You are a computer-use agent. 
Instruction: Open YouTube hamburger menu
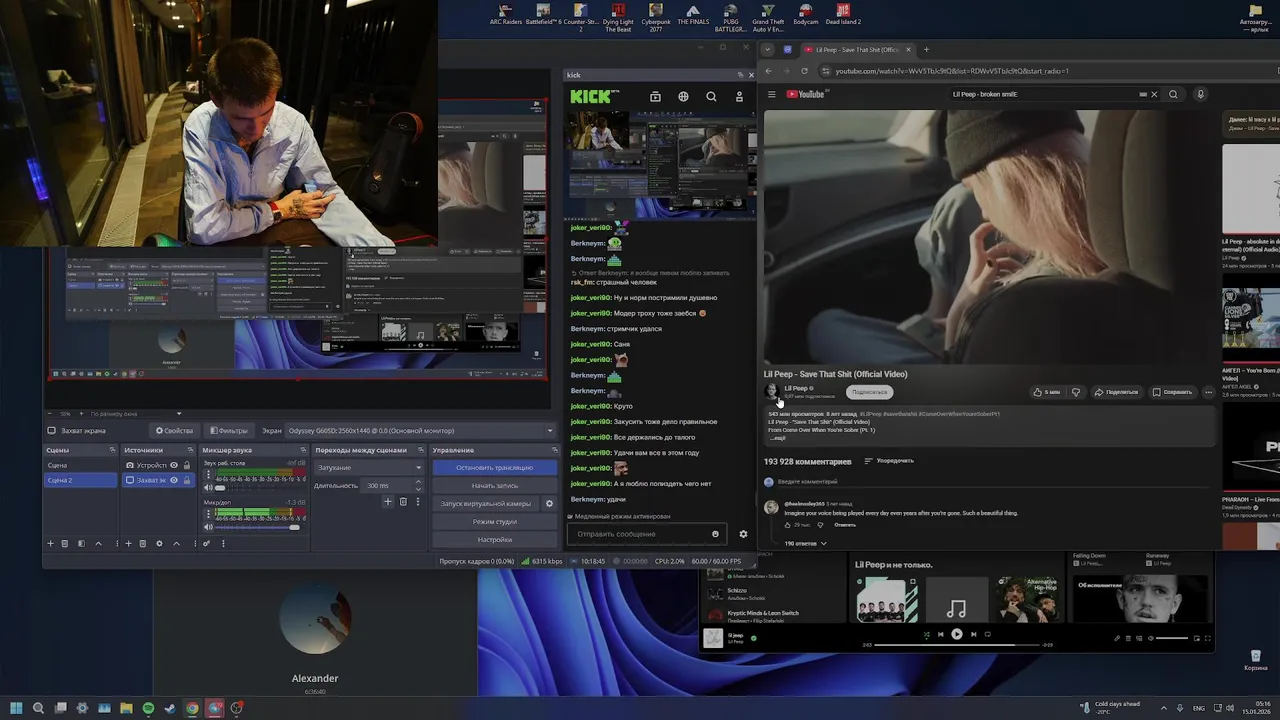[x=771, y=94]
